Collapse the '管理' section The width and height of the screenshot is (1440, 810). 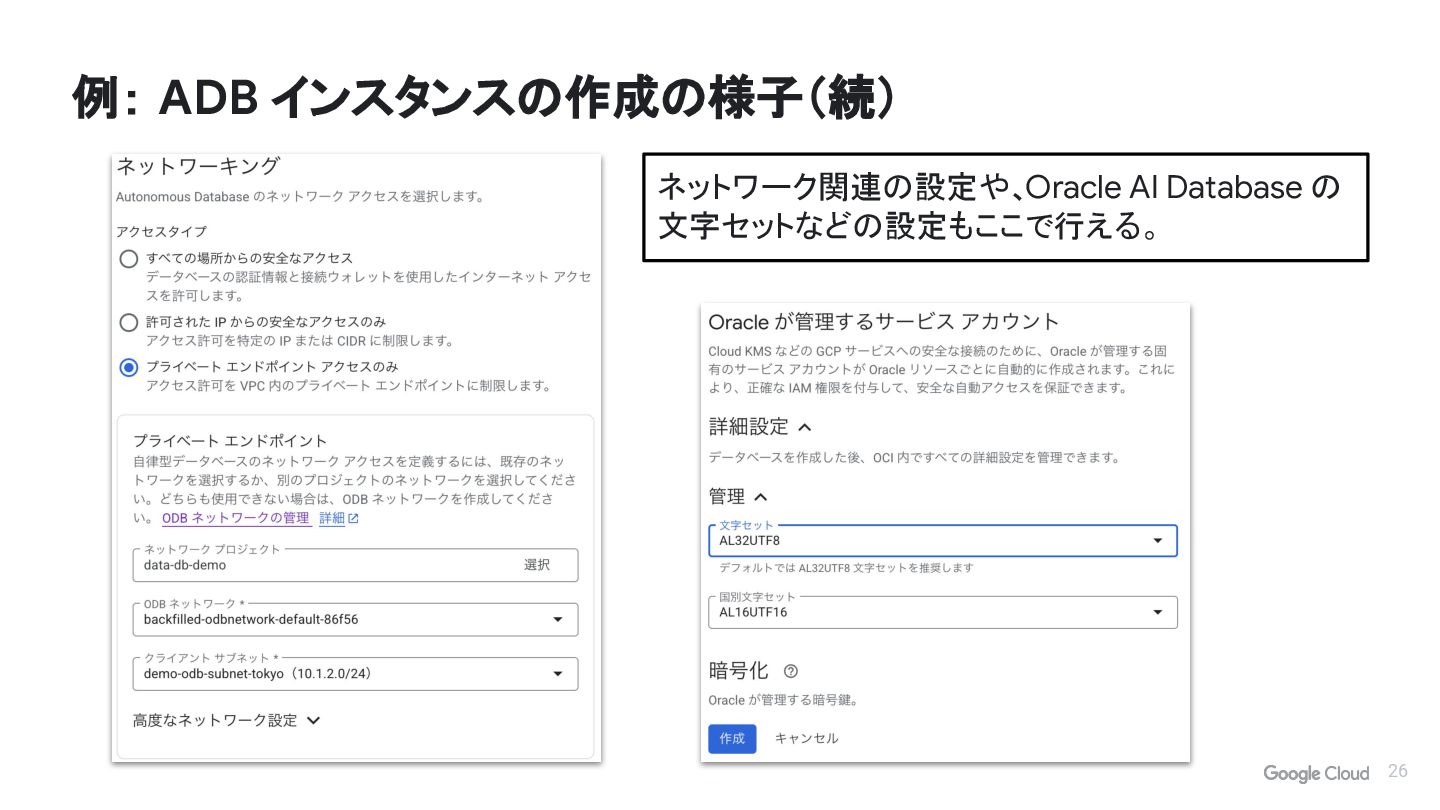(x=738, y=496)
